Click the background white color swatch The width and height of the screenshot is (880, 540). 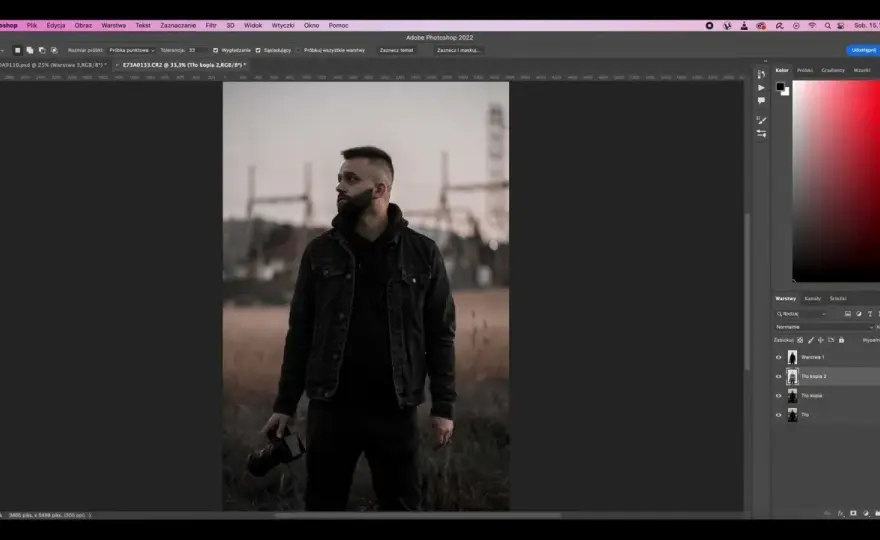786,92
